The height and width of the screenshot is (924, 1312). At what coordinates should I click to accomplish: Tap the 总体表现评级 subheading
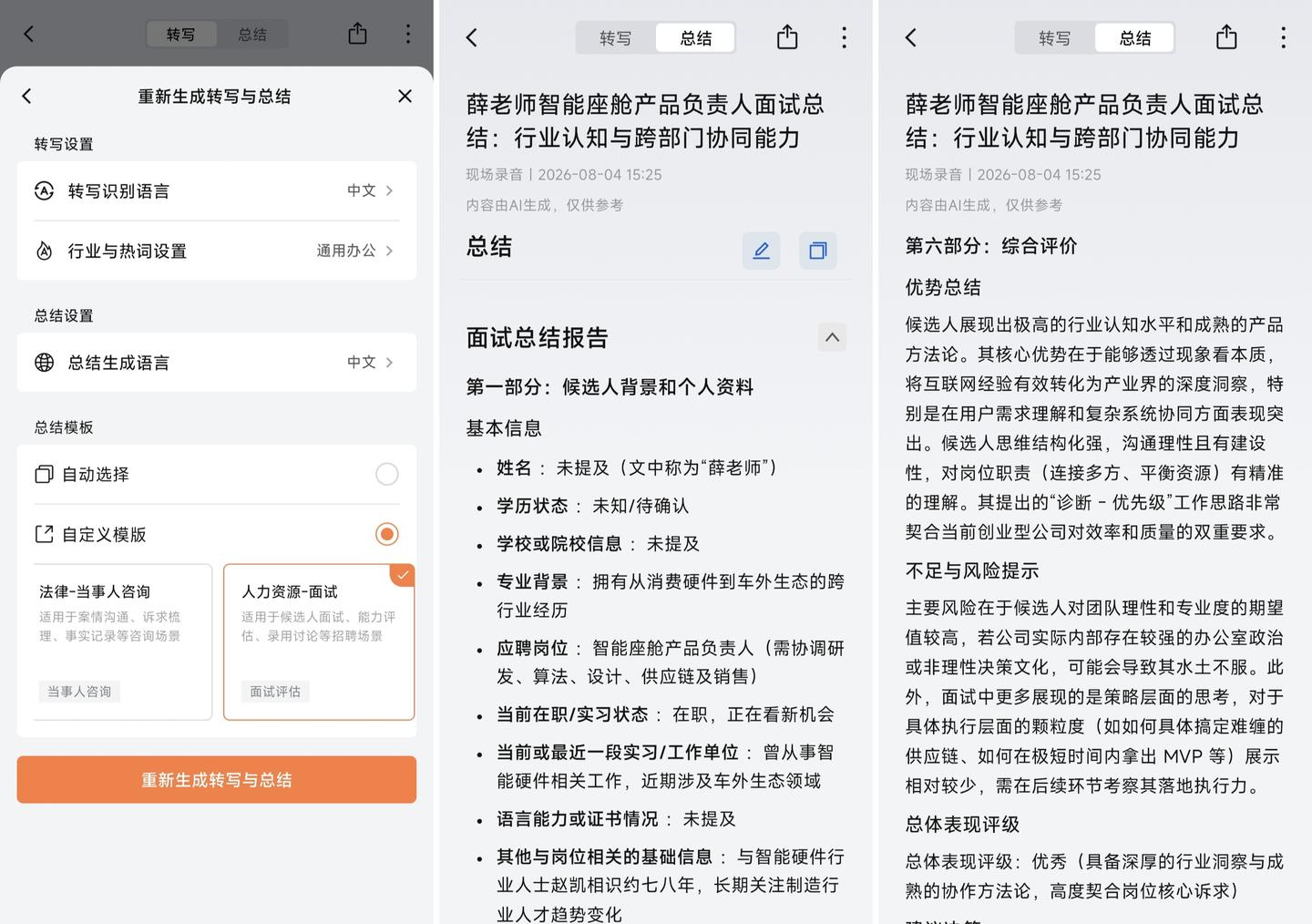pos(962,824)
